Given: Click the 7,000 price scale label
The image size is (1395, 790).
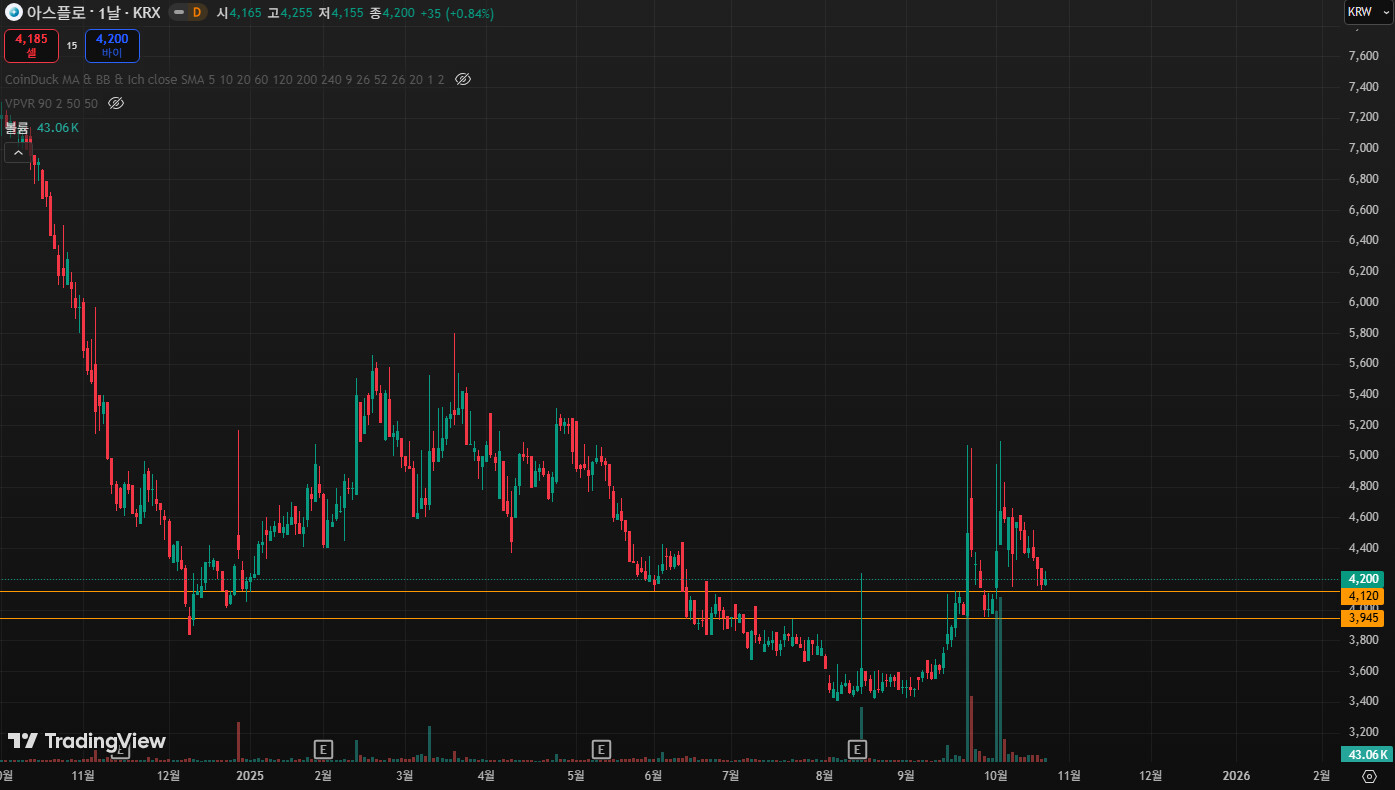Looking at the screenshot, I should pos(1364,148).
